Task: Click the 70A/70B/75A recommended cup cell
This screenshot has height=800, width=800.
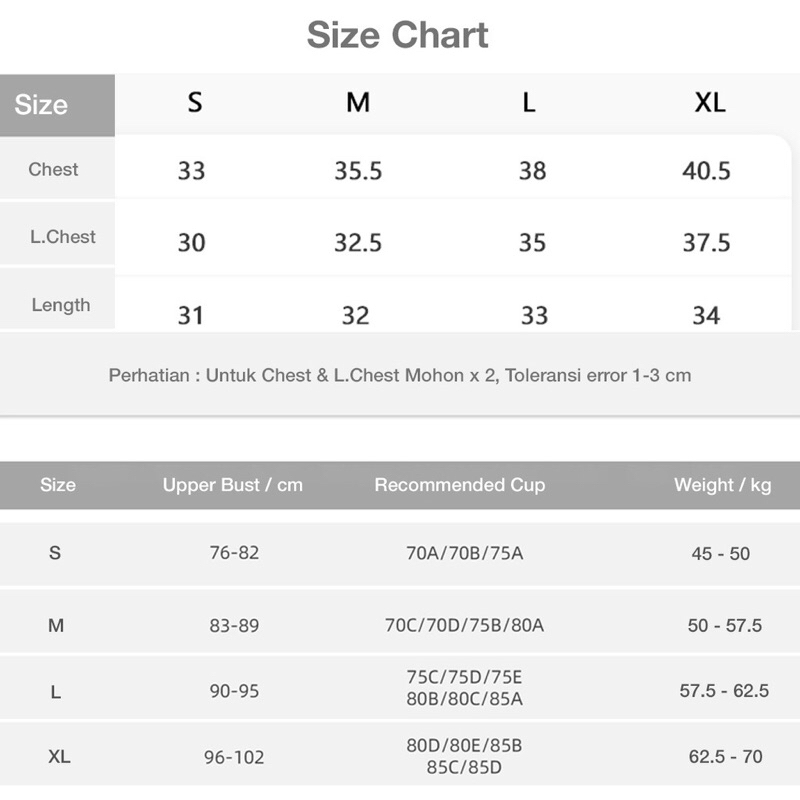Action: [464, 553]
